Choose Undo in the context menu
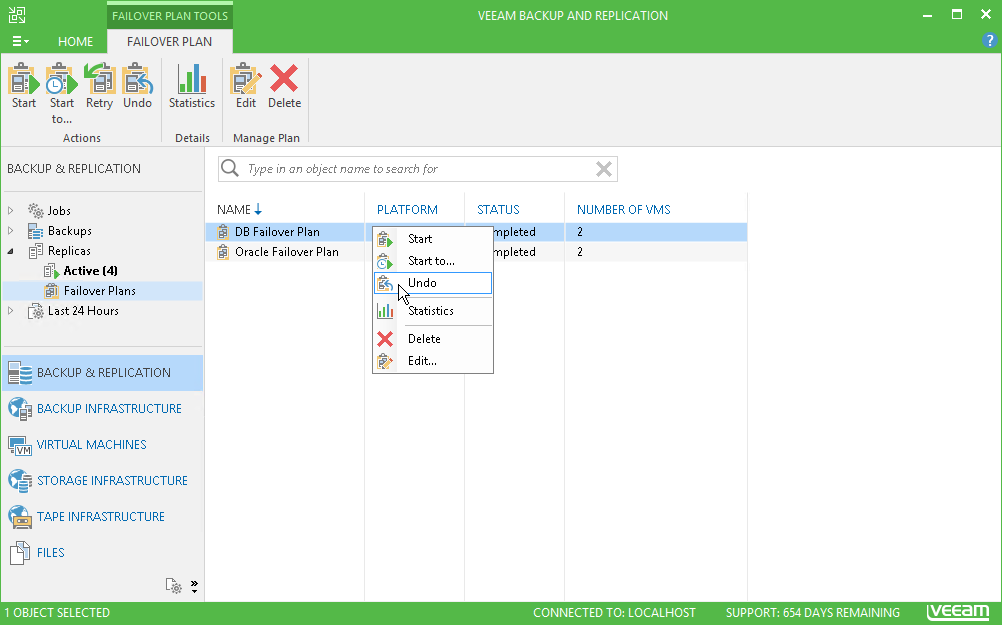 pos(433,283)
